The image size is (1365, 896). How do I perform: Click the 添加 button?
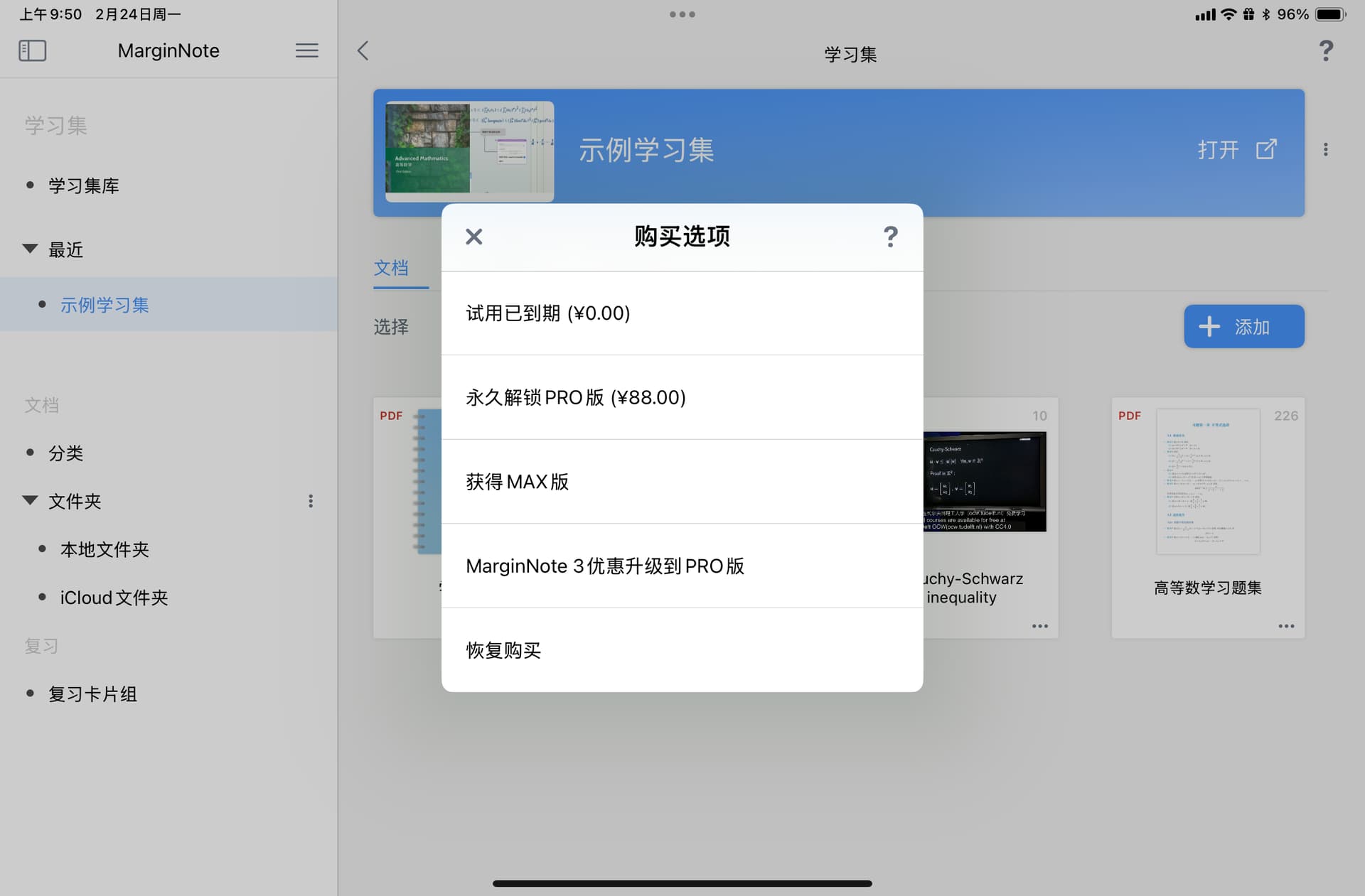pos(1243,326)
